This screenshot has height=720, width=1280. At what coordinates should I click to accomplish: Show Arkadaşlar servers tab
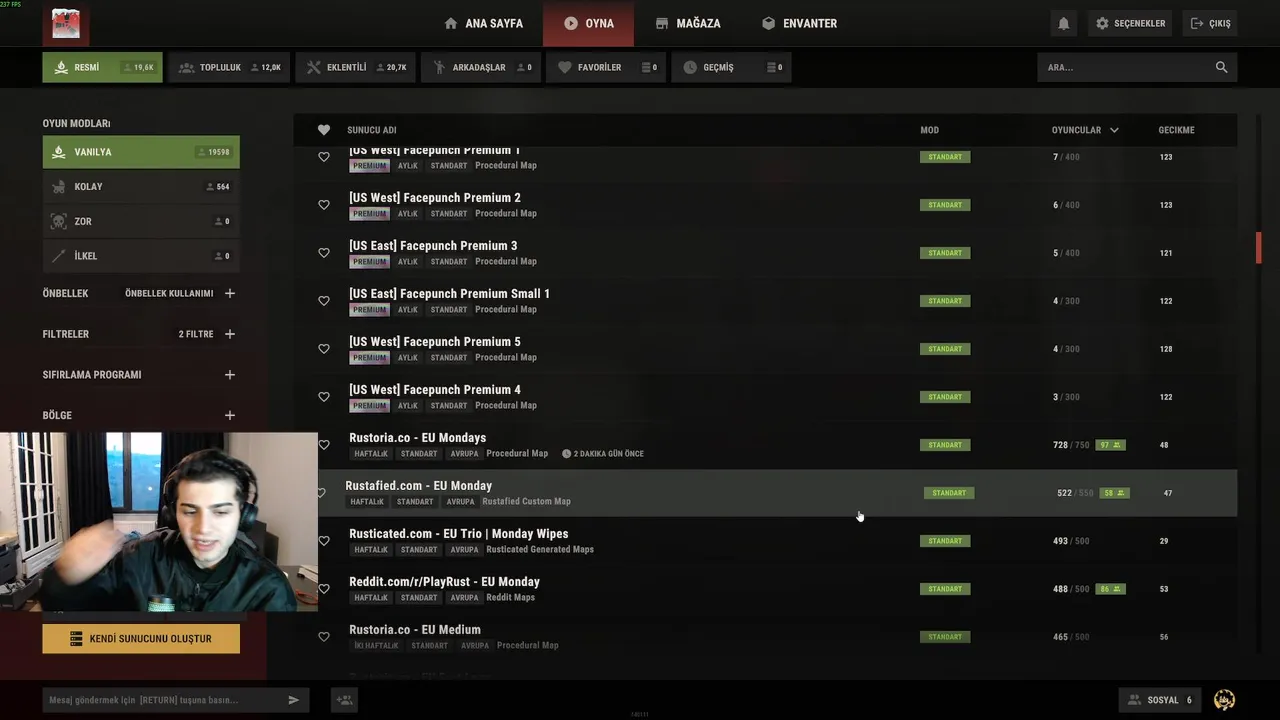coord(481,67)
